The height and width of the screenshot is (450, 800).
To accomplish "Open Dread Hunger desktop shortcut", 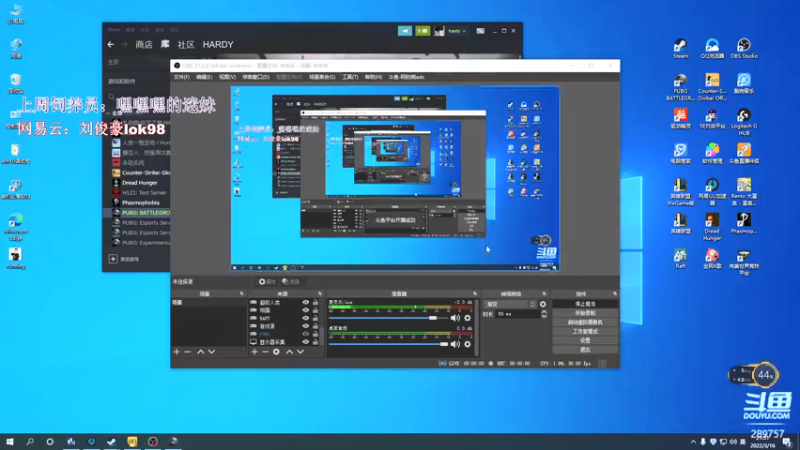I will coord(712,227).
